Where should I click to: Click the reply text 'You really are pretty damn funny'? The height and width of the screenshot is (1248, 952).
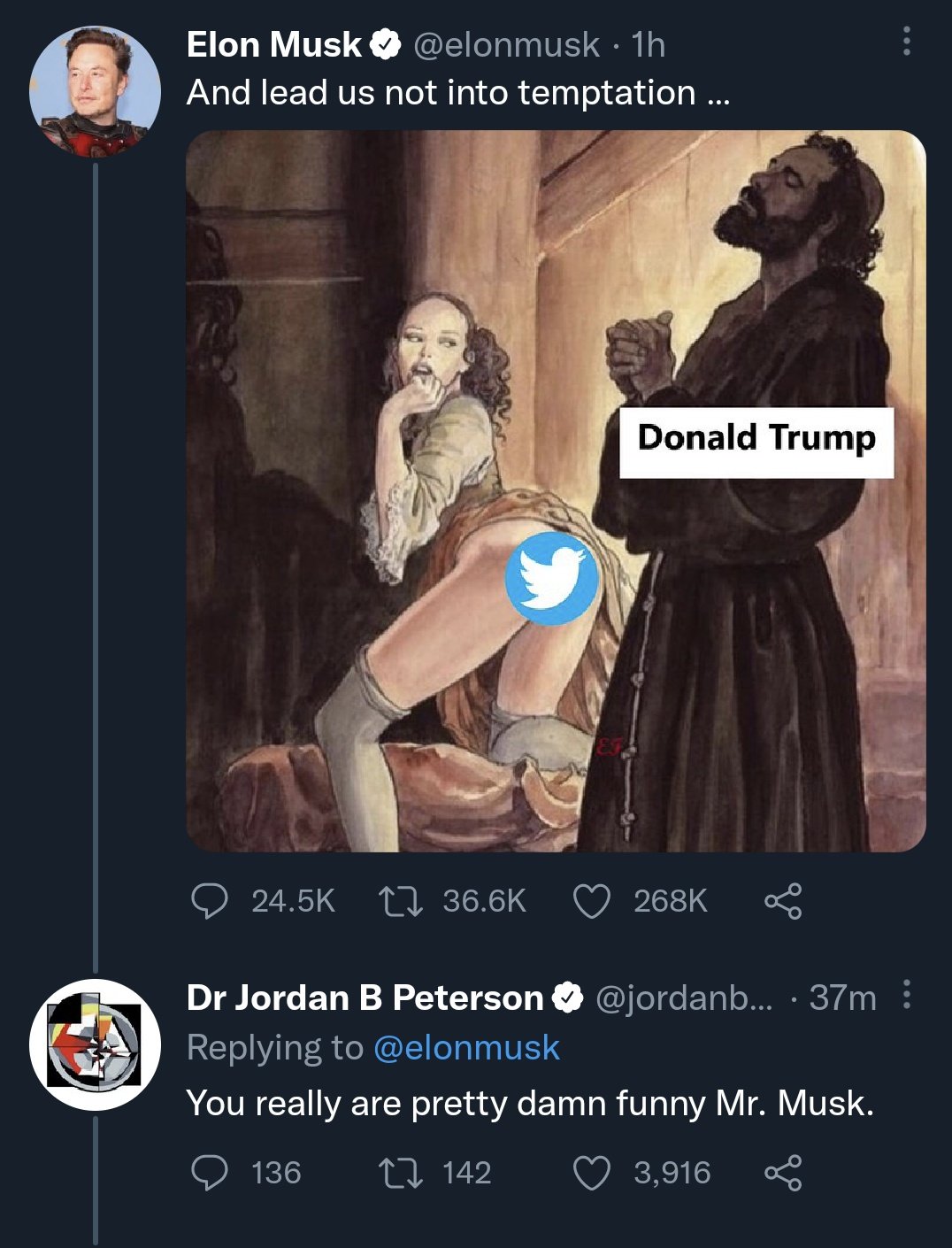(529, 1104)
